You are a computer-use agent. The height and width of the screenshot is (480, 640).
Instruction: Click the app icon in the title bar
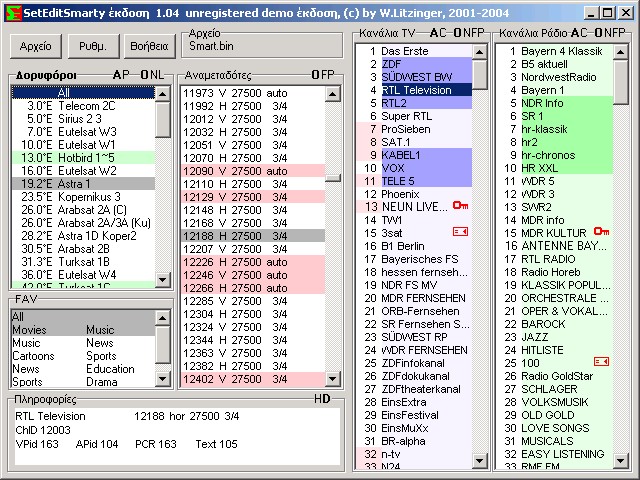pyautogui.click(x=11, y=11)
